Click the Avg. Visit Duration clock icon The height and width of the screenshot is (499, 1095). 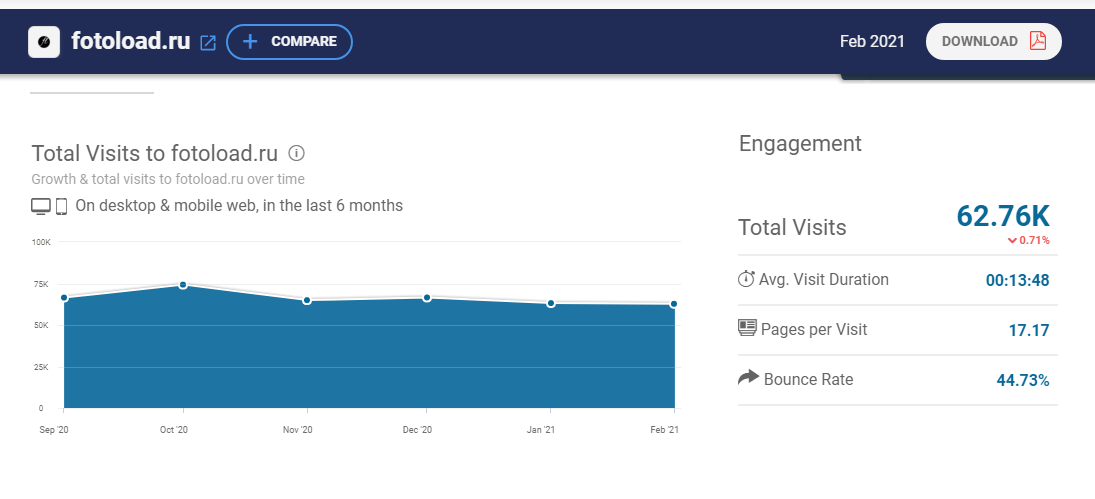pos(746,279)
